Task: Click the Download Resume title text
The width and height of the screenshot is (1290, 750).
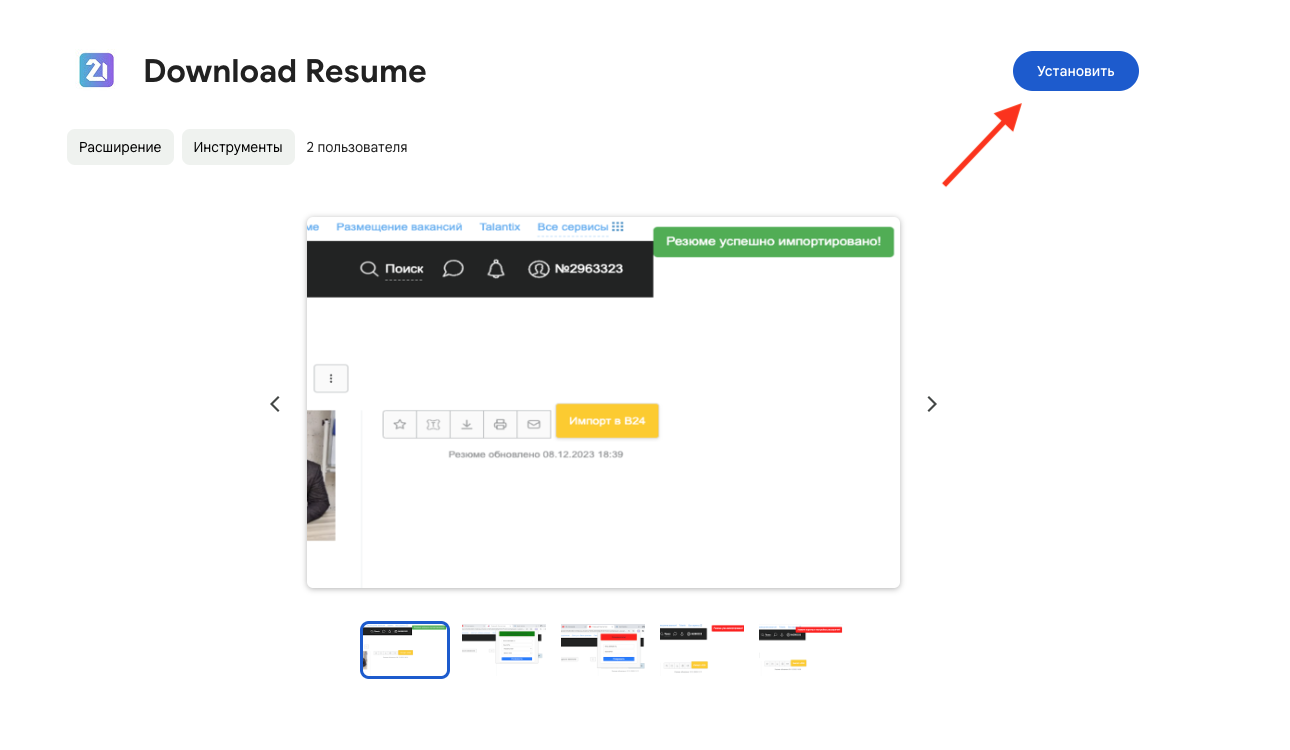Action: coord(285,71)
